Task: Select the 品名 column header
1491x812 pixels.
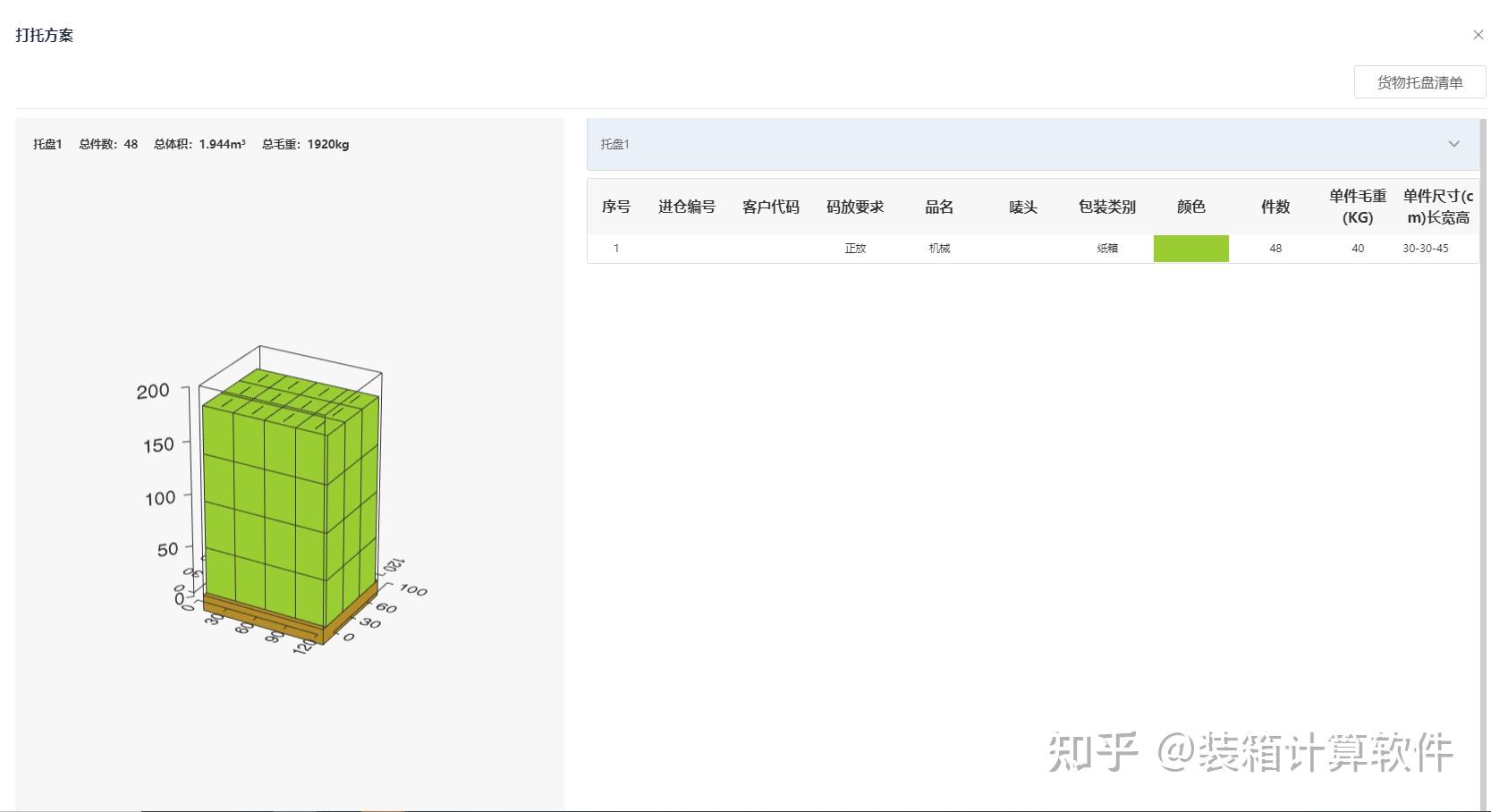Action: coord(938,207)
